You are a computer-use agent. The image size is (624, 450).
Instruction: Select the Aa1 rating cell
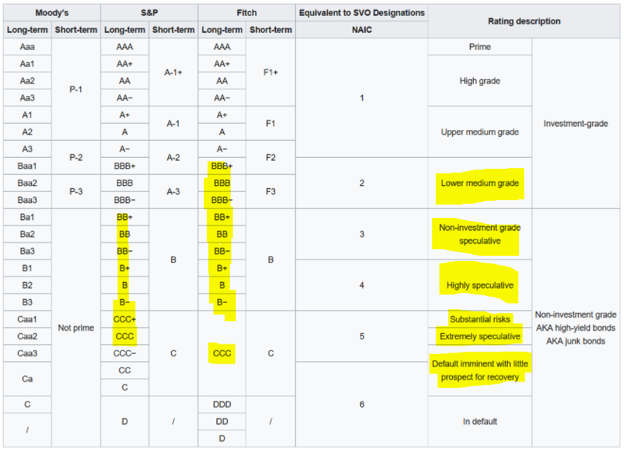pos(27,64)
